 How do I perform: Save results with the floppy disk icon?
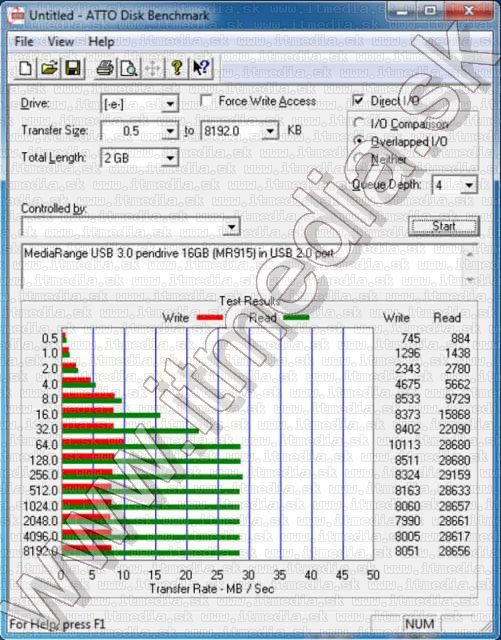click(x=73, y=68)
